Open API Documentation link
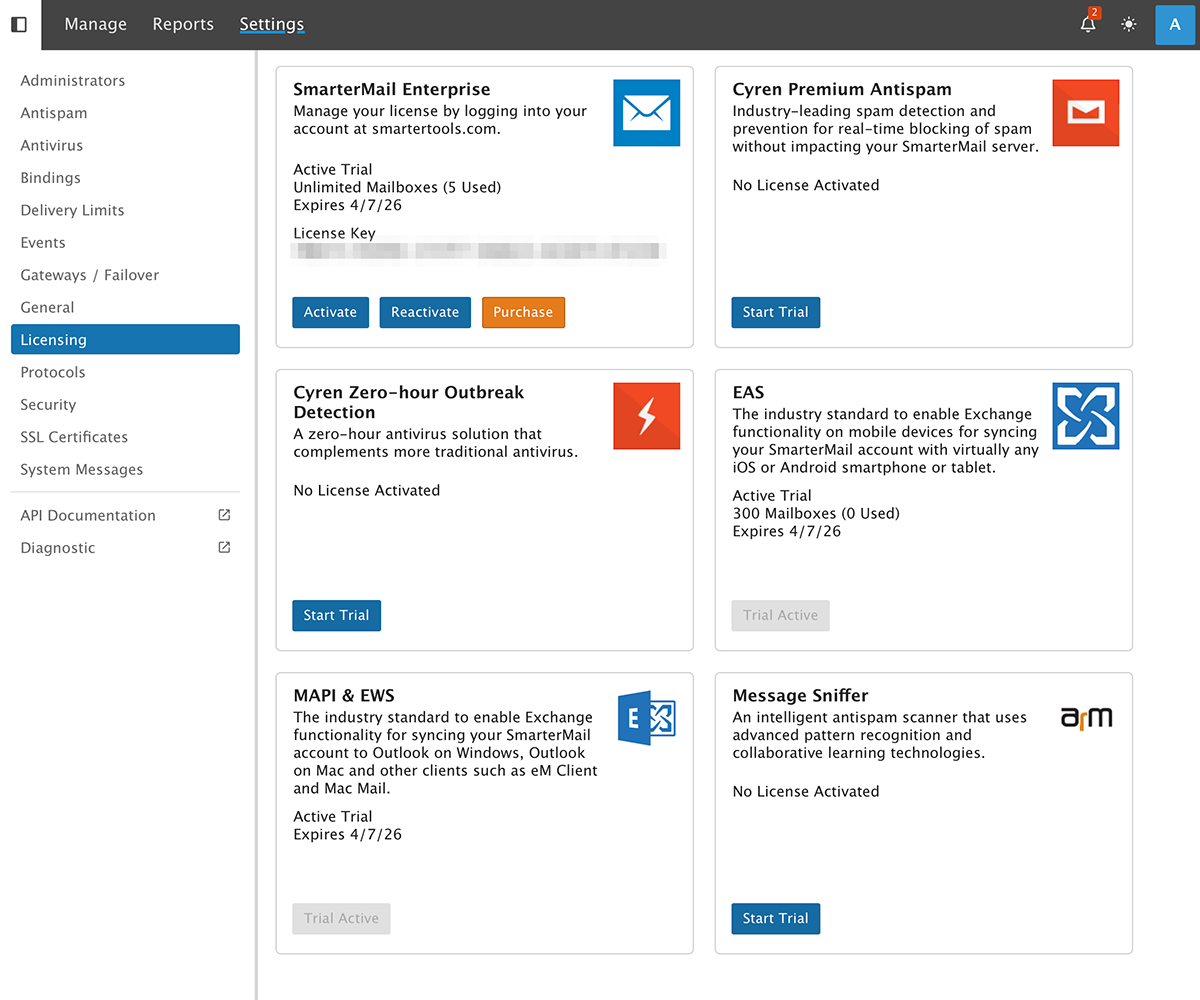The width and height of the screenshot is (1200, 1000). (x=88, y=515)
